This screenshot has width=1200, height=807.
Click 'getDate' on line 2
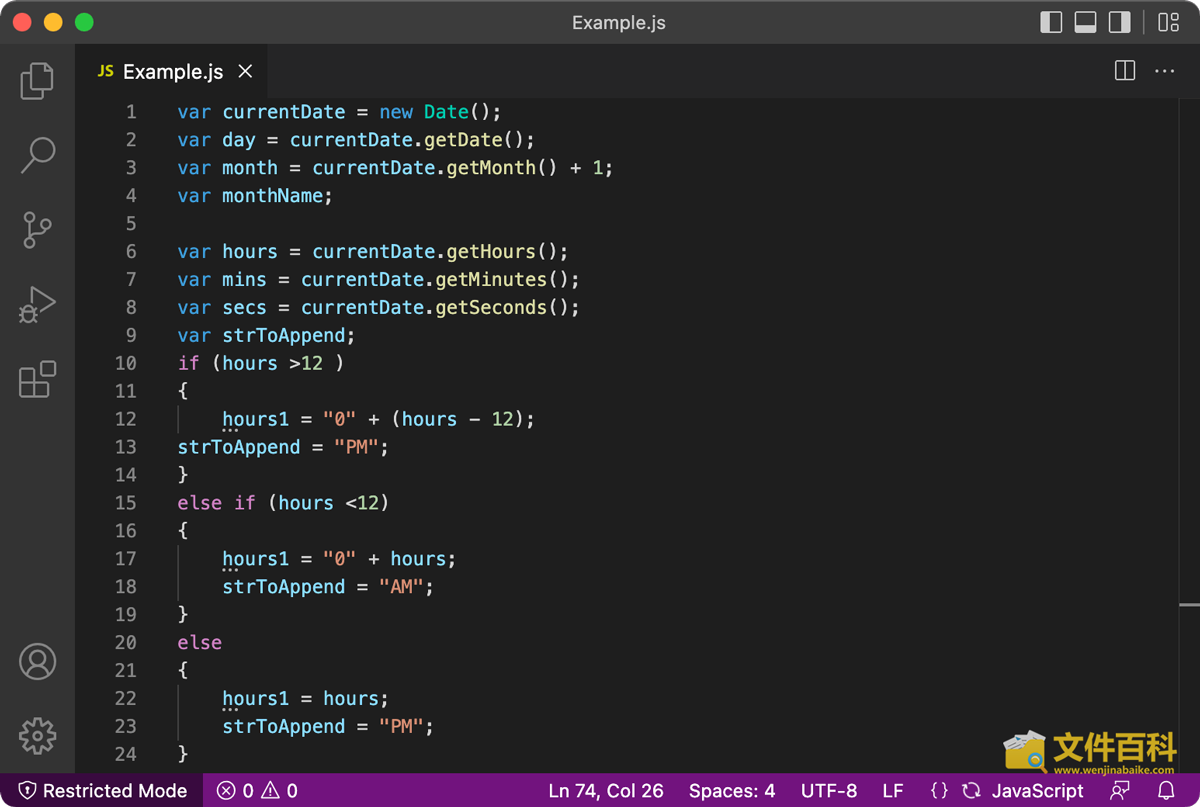(463, 140)
